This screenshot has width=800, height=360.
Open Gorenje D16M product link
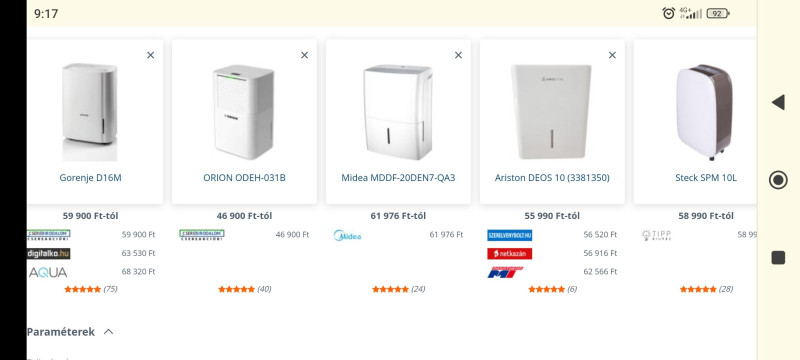point(90,178)
